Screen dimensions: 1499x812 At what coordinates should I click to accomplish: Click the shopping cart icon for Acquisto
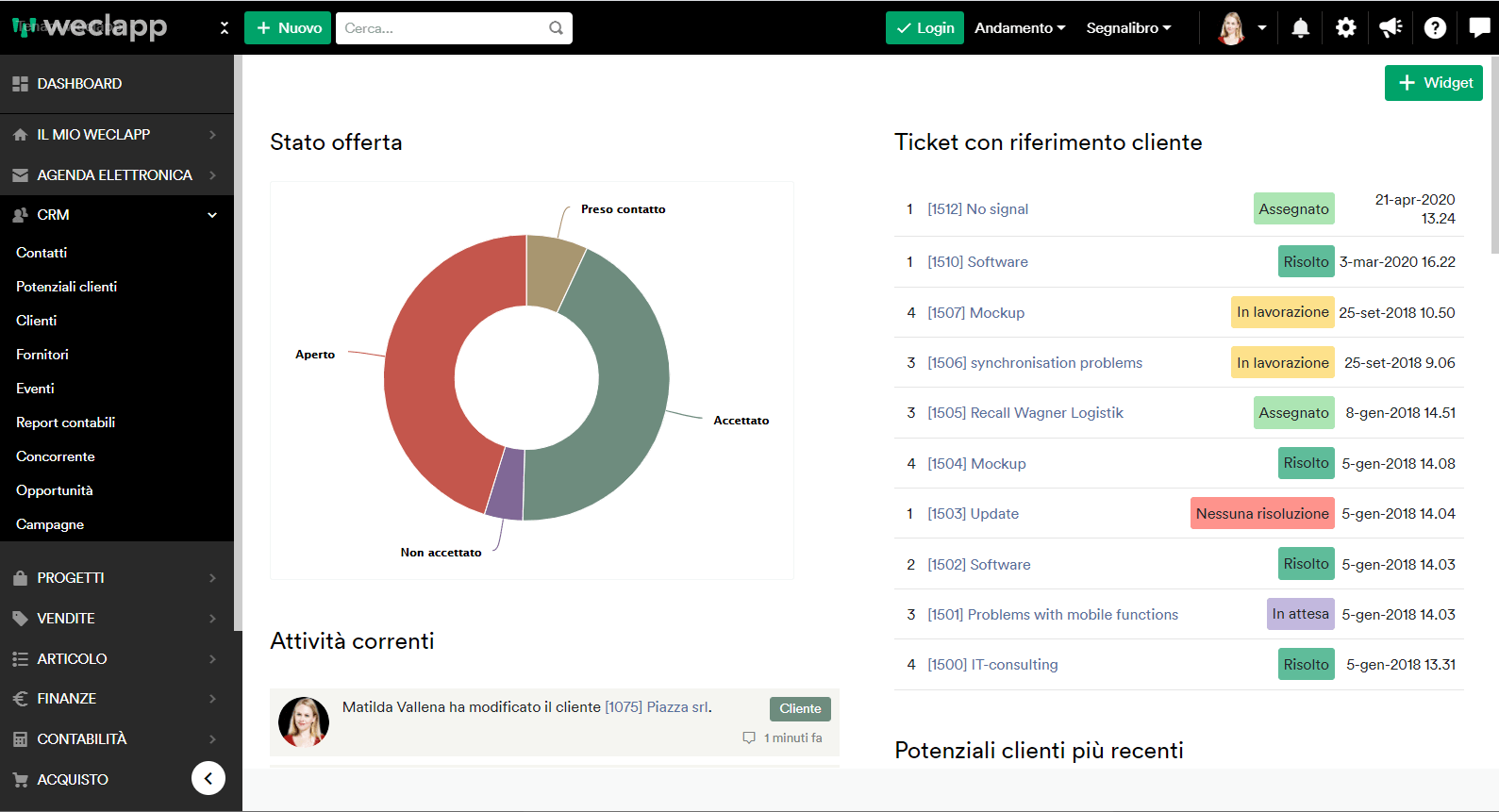pos(20,780)
